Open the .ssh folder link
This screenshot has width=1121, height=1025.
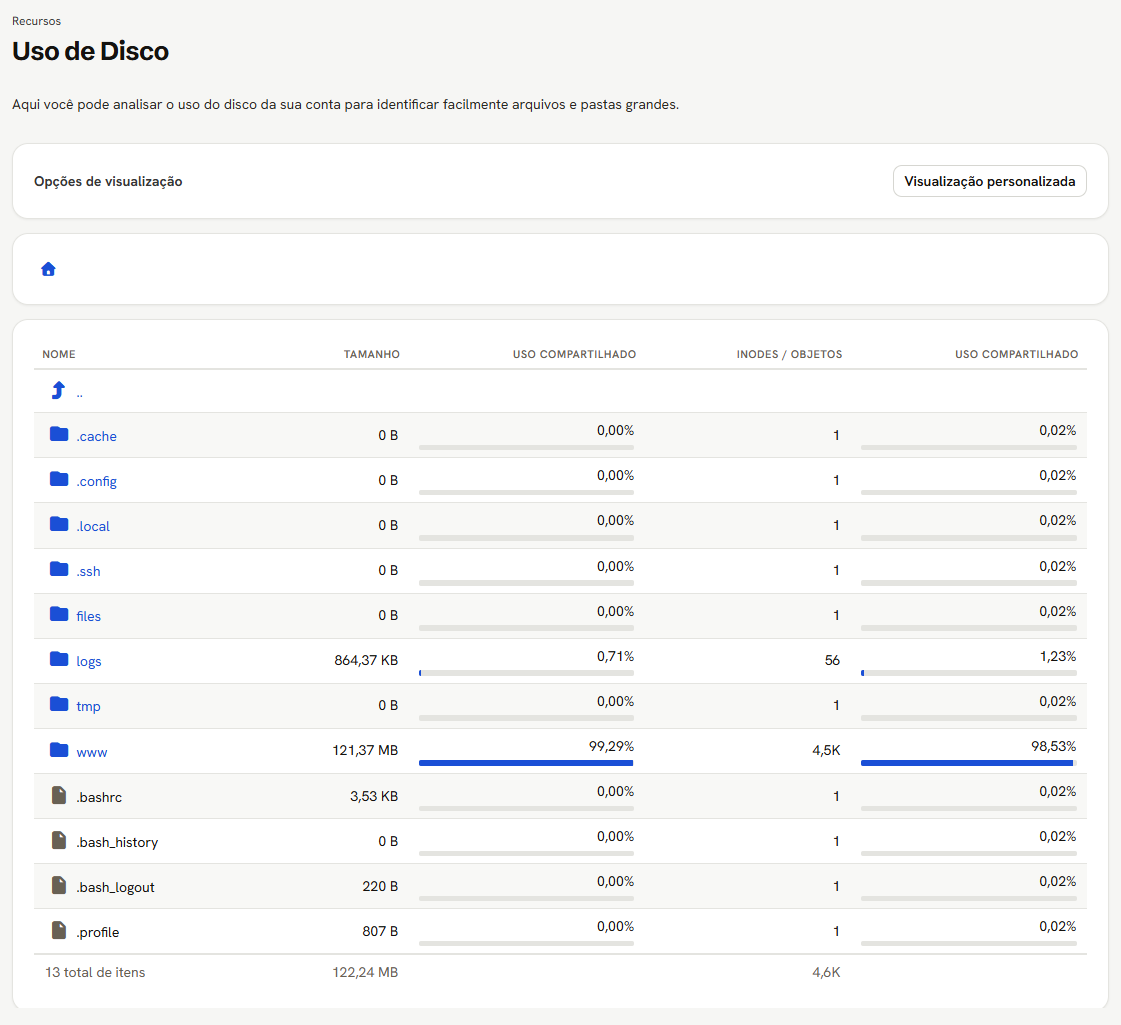tap(89, 571)
